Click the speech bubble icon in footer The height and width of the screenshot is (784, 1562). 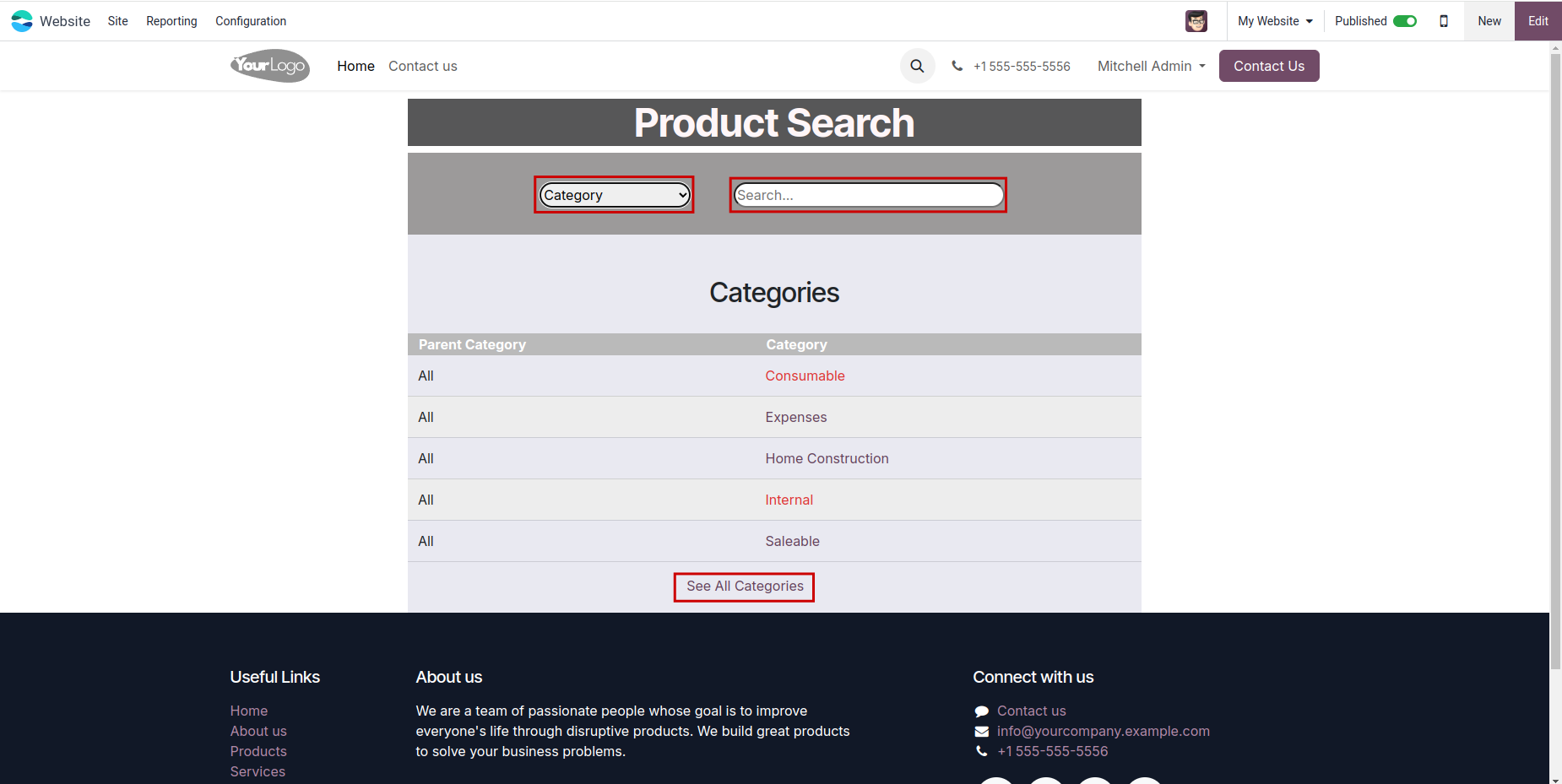pyautogui.click(x=981, y=711)
